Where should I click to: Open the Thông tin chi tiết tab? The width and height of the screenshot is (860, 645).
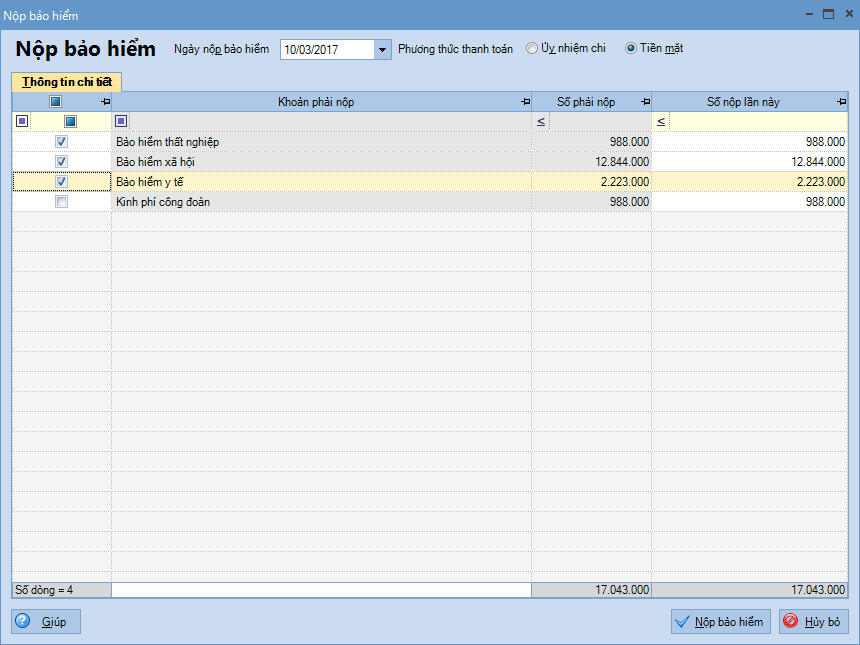pos(66,82)
